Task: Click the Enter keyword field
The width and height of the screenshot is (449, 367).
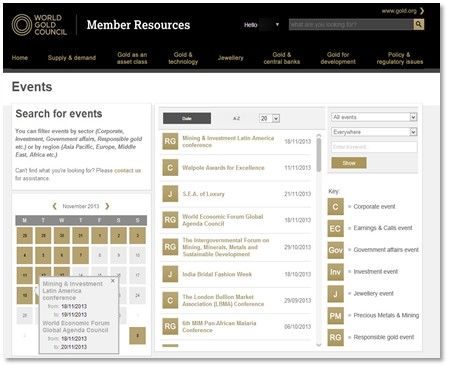Action: pyautogui.click(x=374, y=147)
